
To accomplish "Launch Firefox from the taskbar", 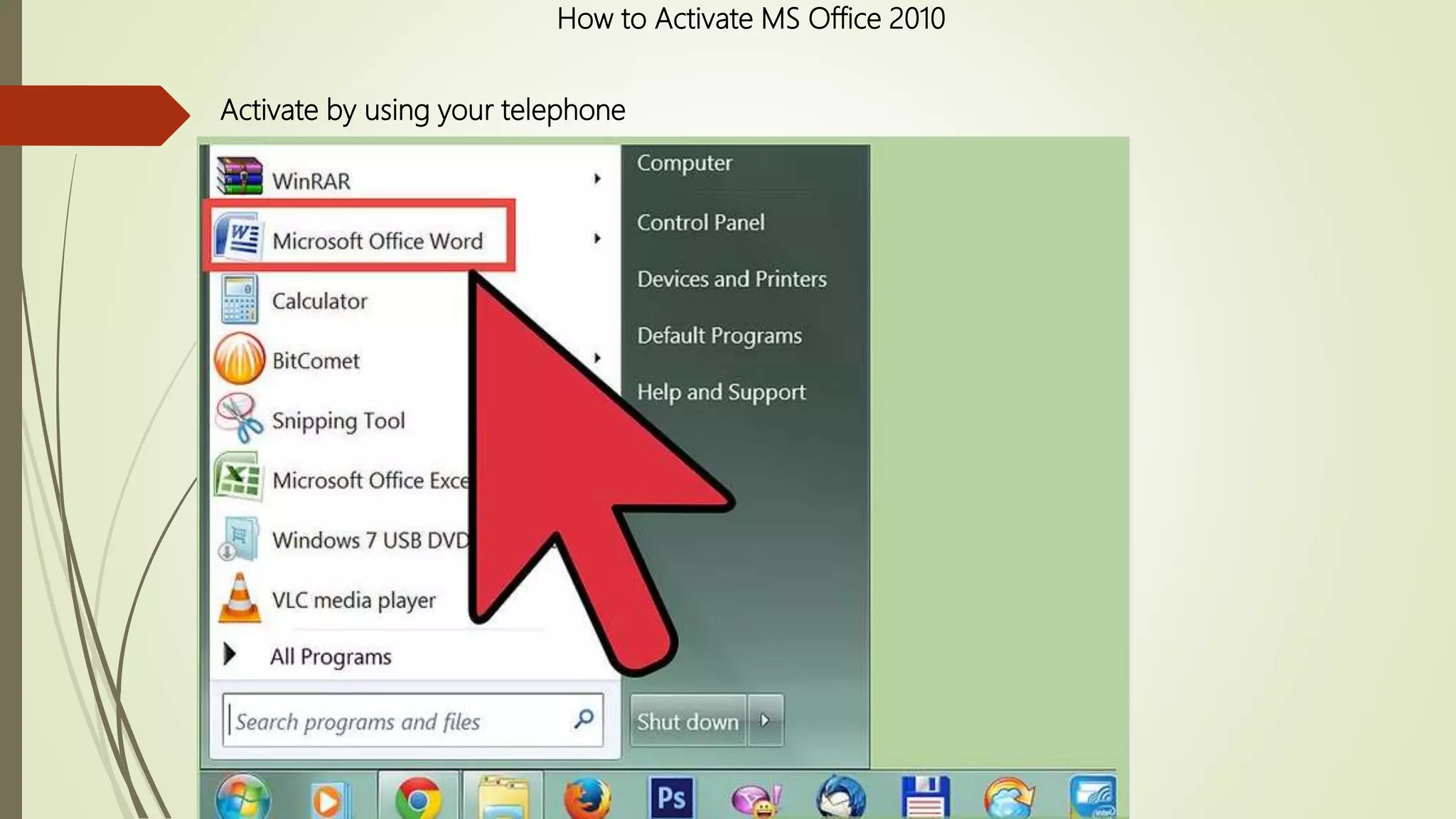I will pos(587,798).
